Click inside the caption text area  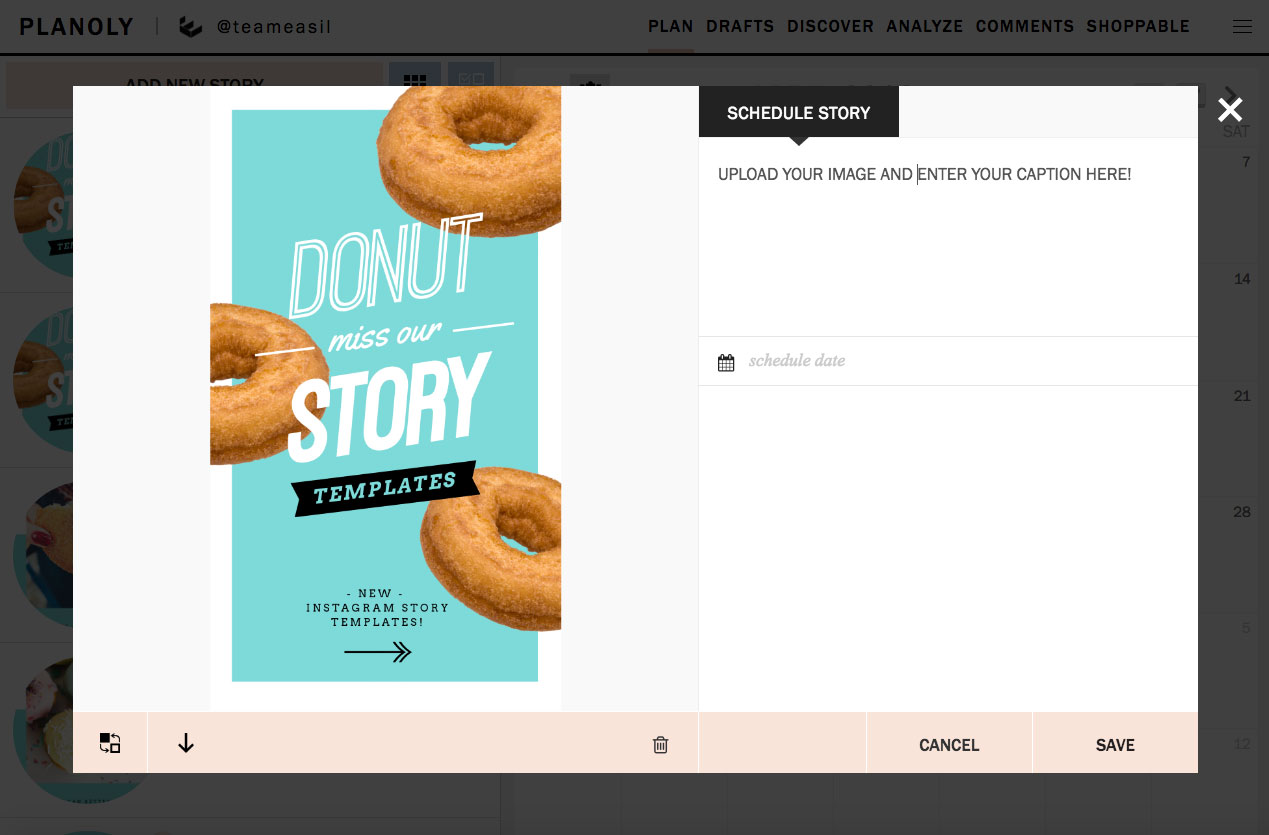[947, 250]
